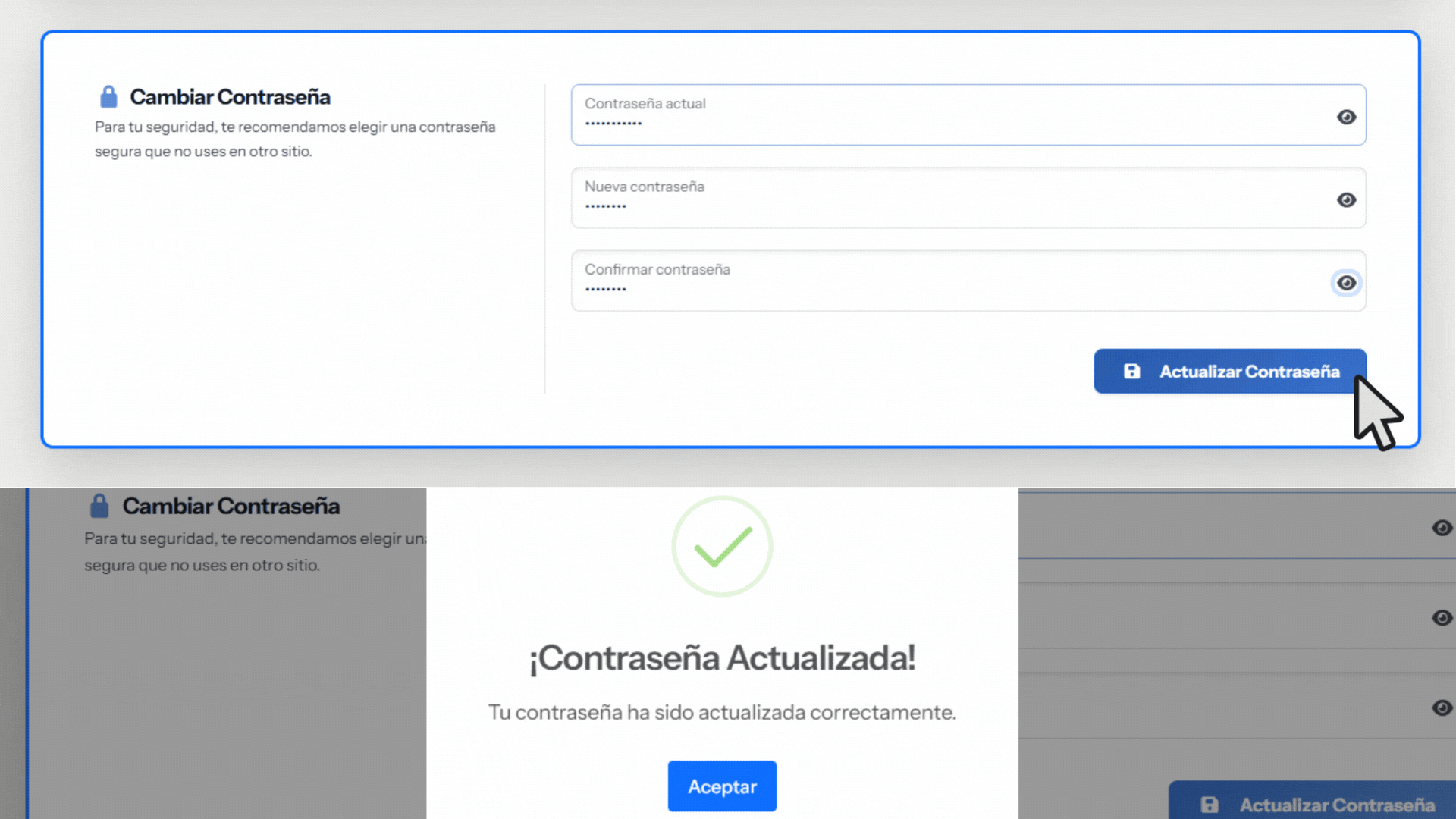Image resolution: width=1456 pixels, height=819 pixels.
Task: Click the 'Tu contraseña ha sido actualizada' message
Action: 722,712
